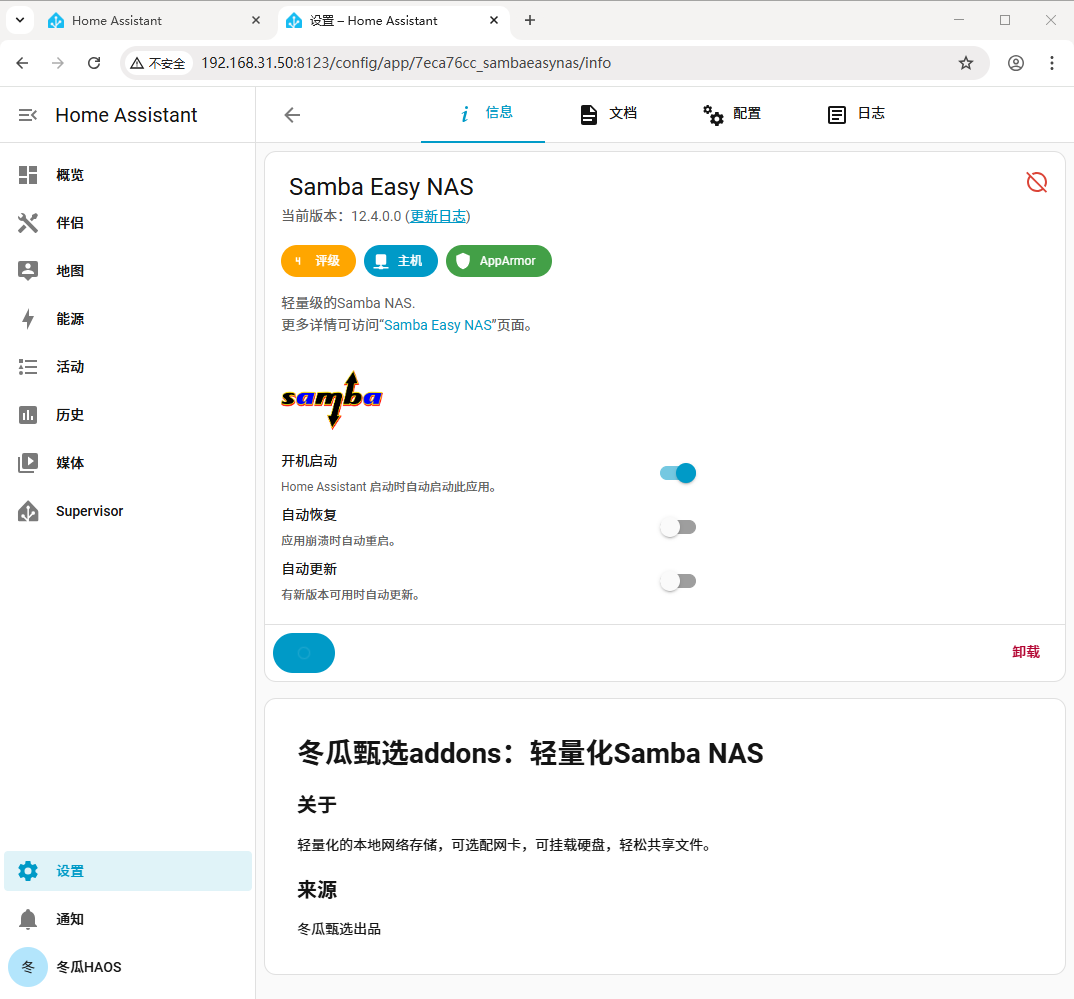Open the 地图 map icon in sidebar

(27, 270)
